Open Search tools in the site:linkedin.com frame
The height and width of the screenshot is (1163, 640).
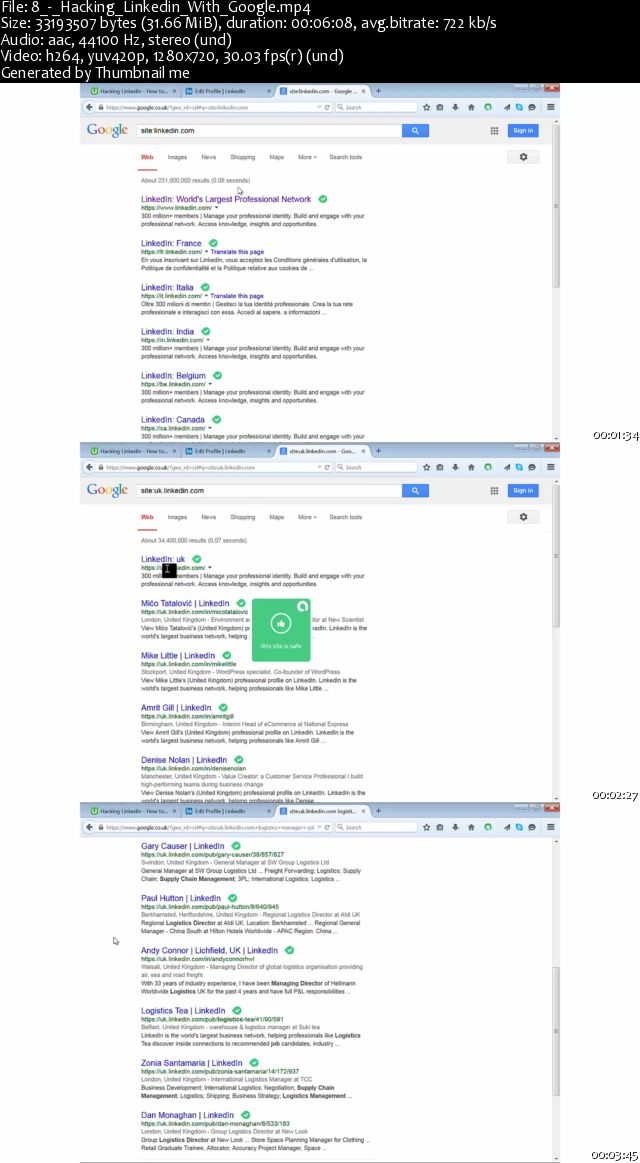(x=346, y=157)
